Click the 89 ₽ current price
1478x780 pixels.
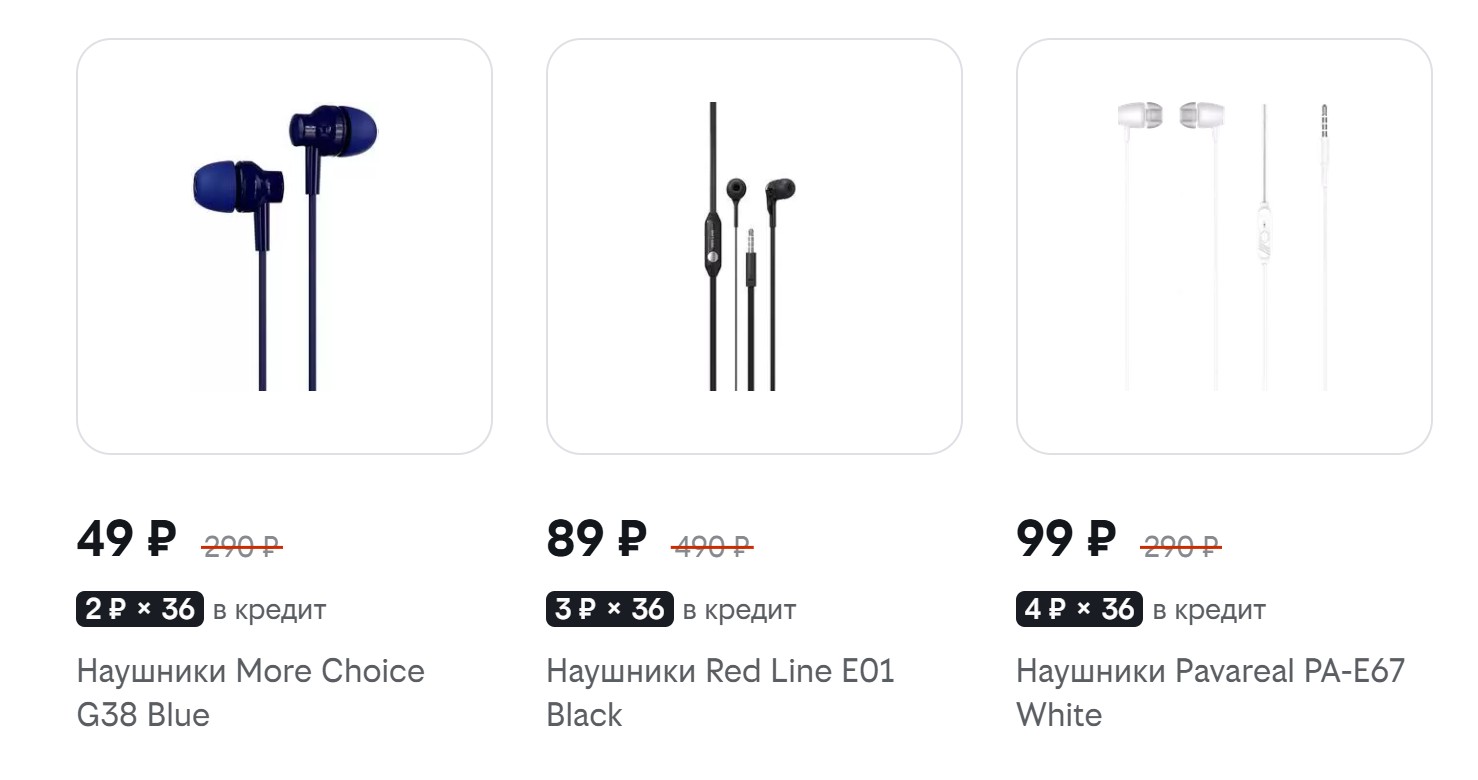(x=596, y=540)
